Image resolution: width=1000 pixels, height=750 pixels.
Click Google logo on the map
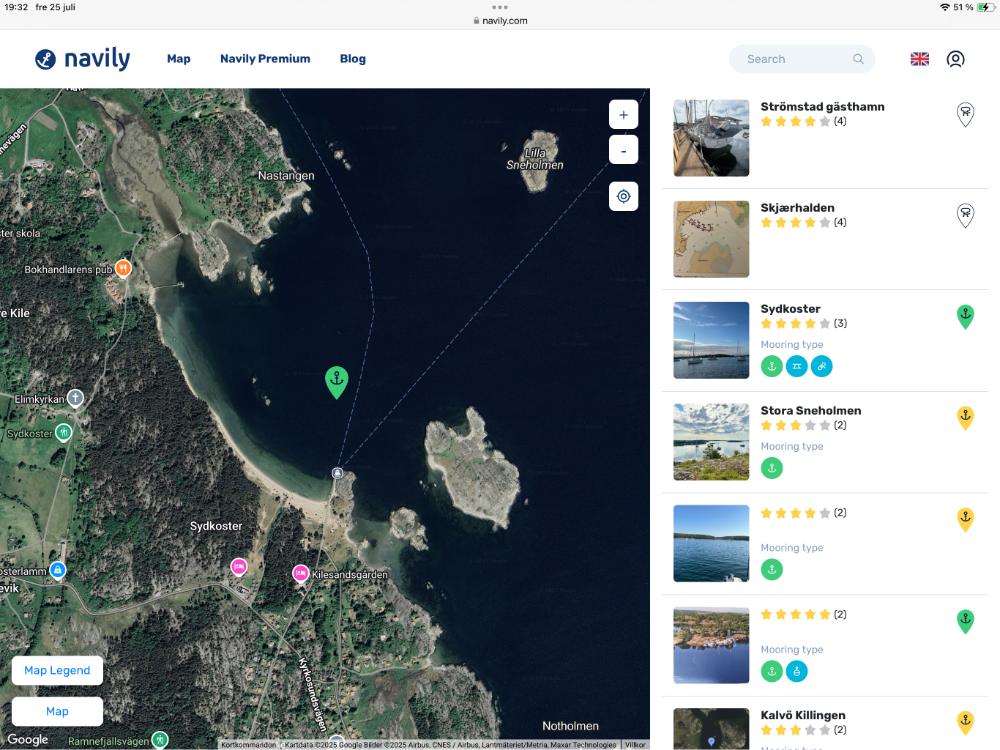(x=27, y=739)
